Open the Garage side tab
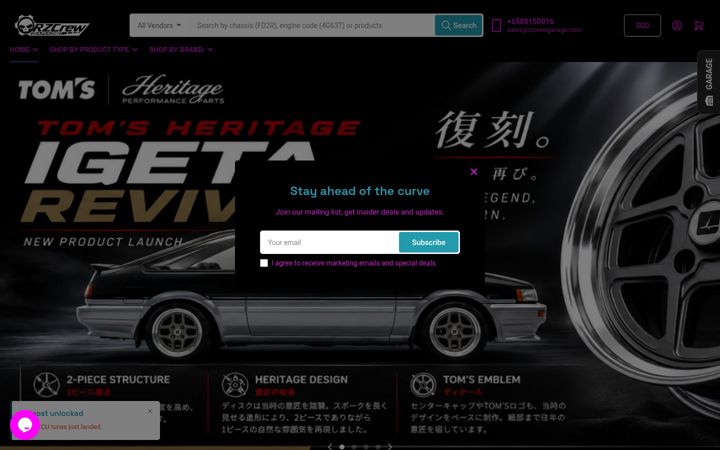The image size is (720, 450). coord(709,81)
